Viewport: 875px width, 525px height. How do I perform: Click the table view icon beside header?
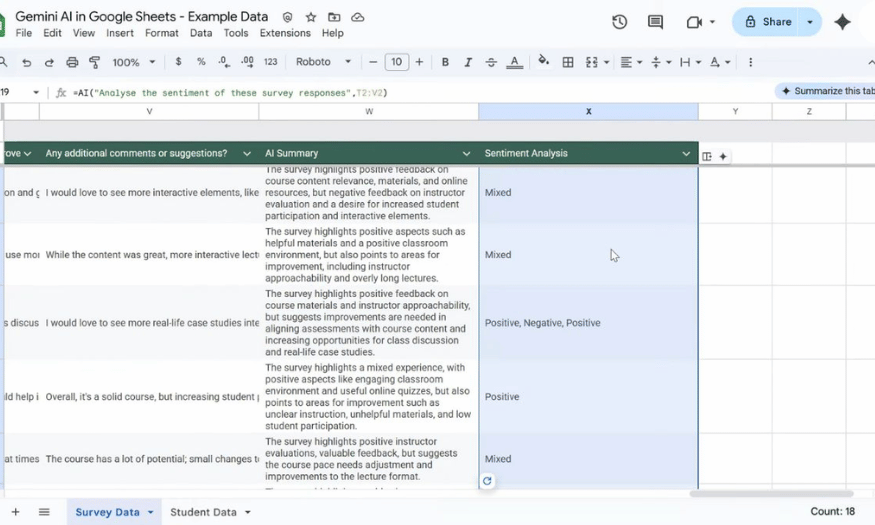[707, 157]
